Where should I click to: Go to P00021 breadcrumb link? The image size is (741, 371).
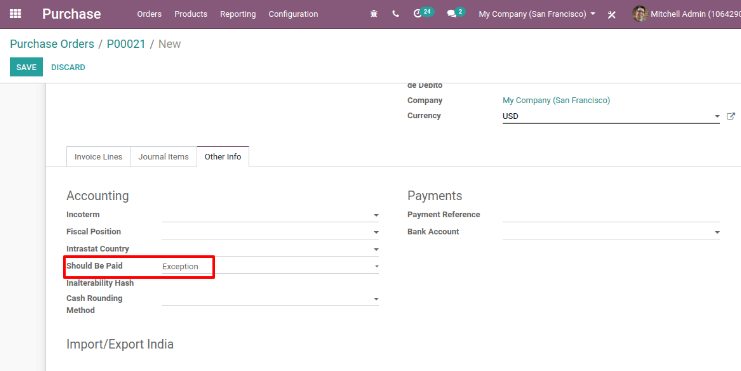[x=126, y=44]
